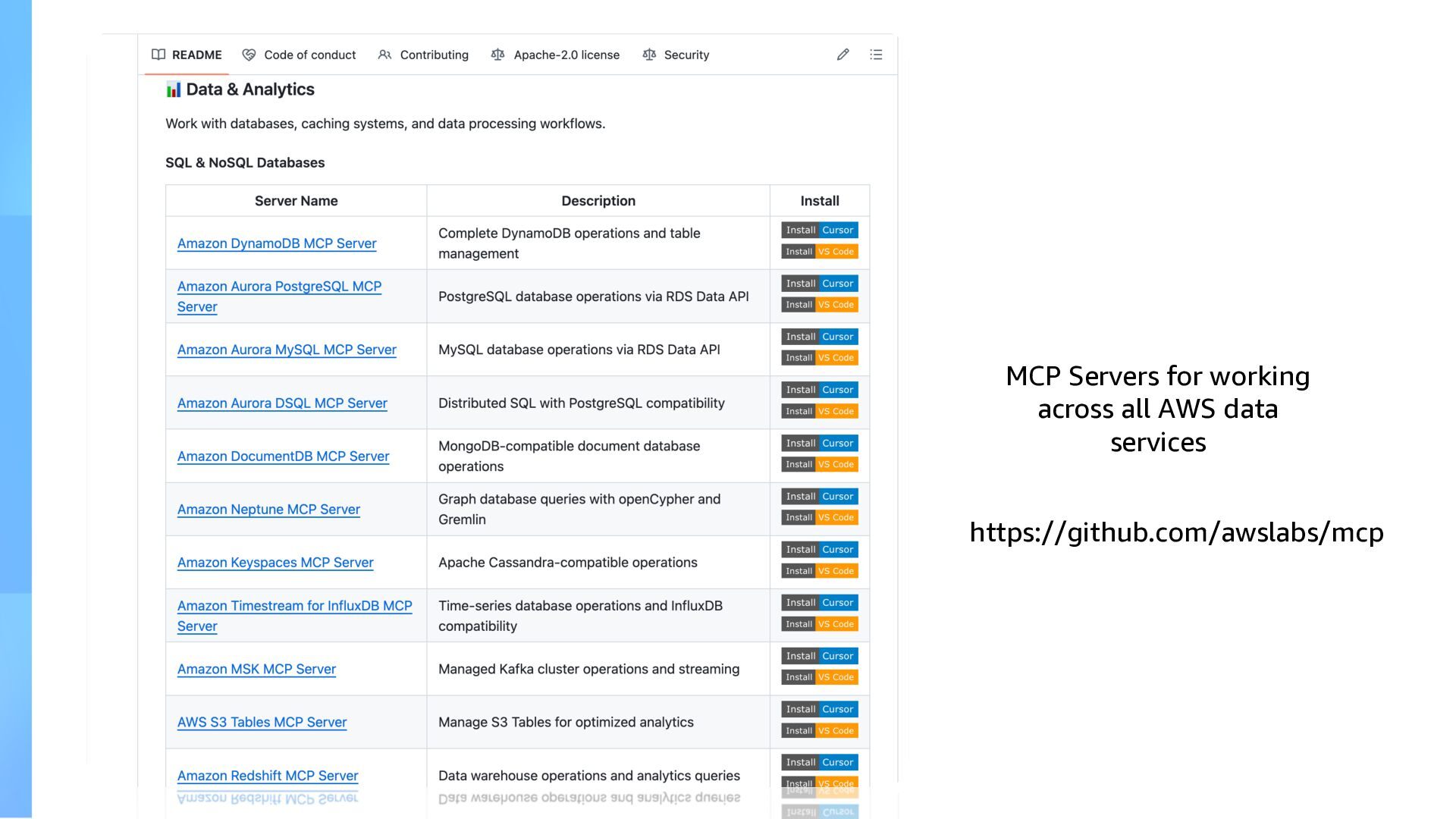Click the Contributing people icon
This screenshot has width=1456, height=819.
coord(384,55)
